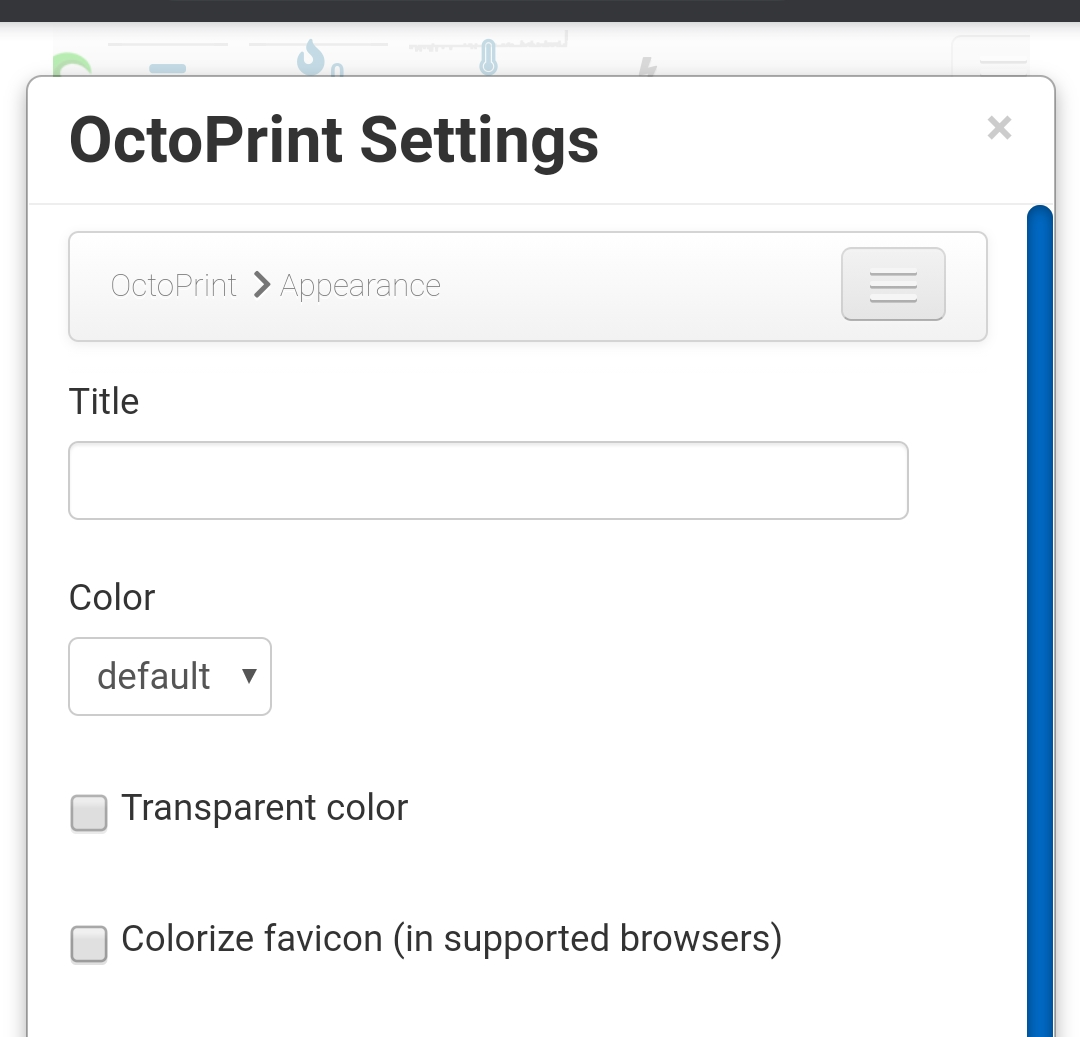
Task: Open the Color dropdown showing default
Action: coord(169,676)
